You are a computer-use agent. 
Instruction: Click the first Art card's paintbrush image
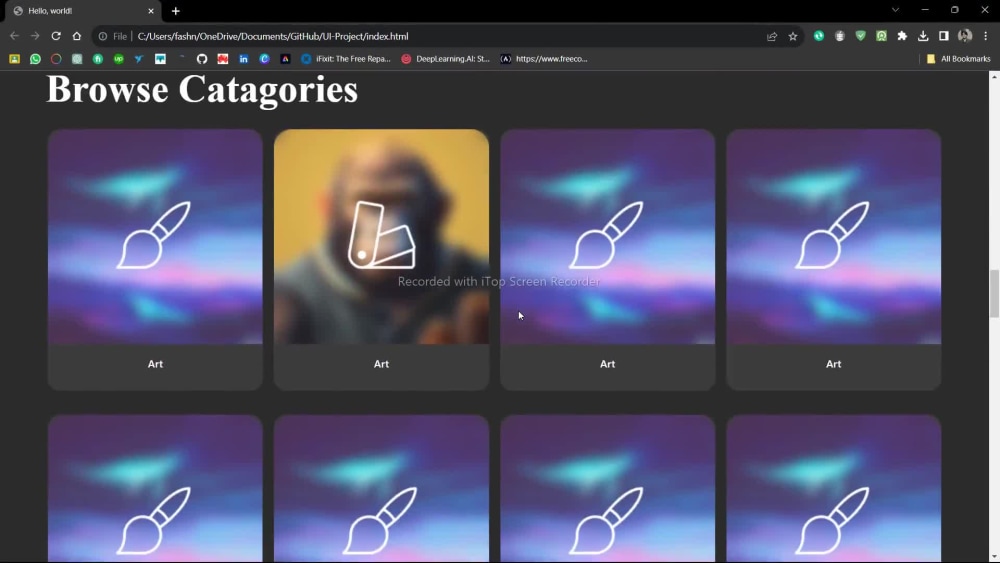click(x=155, y=237)
